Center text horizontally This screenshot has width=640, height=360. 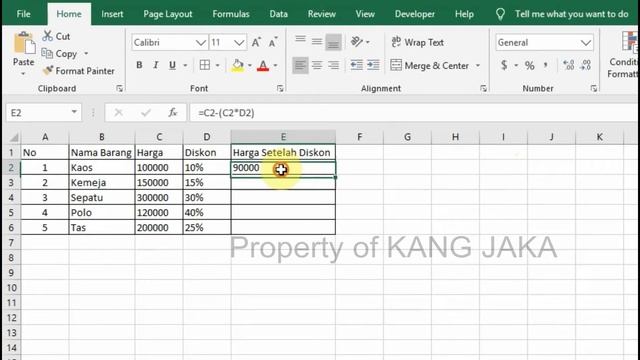pyautogui.click(x=317, y=65)
